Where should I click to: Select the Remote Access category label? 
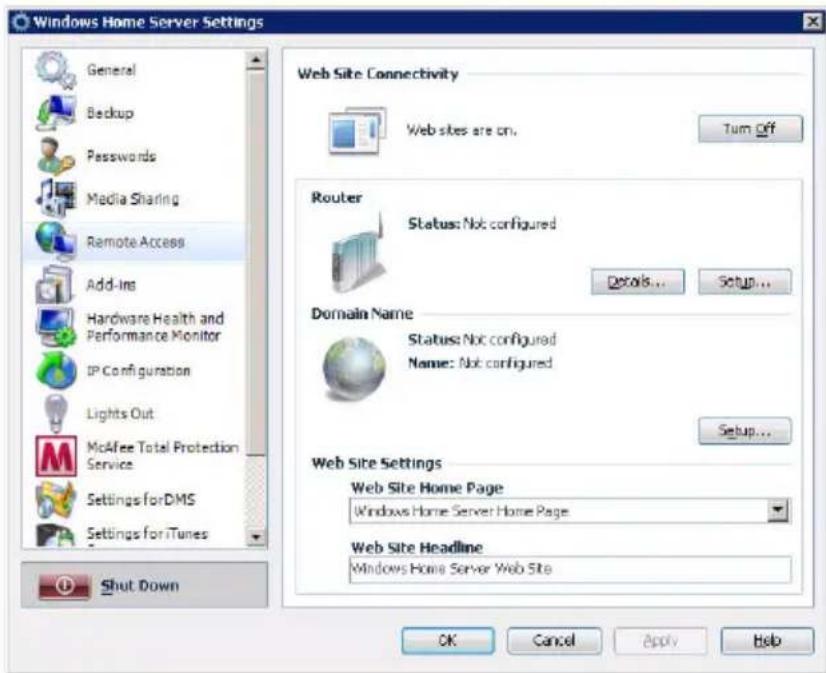pos(135,242)
